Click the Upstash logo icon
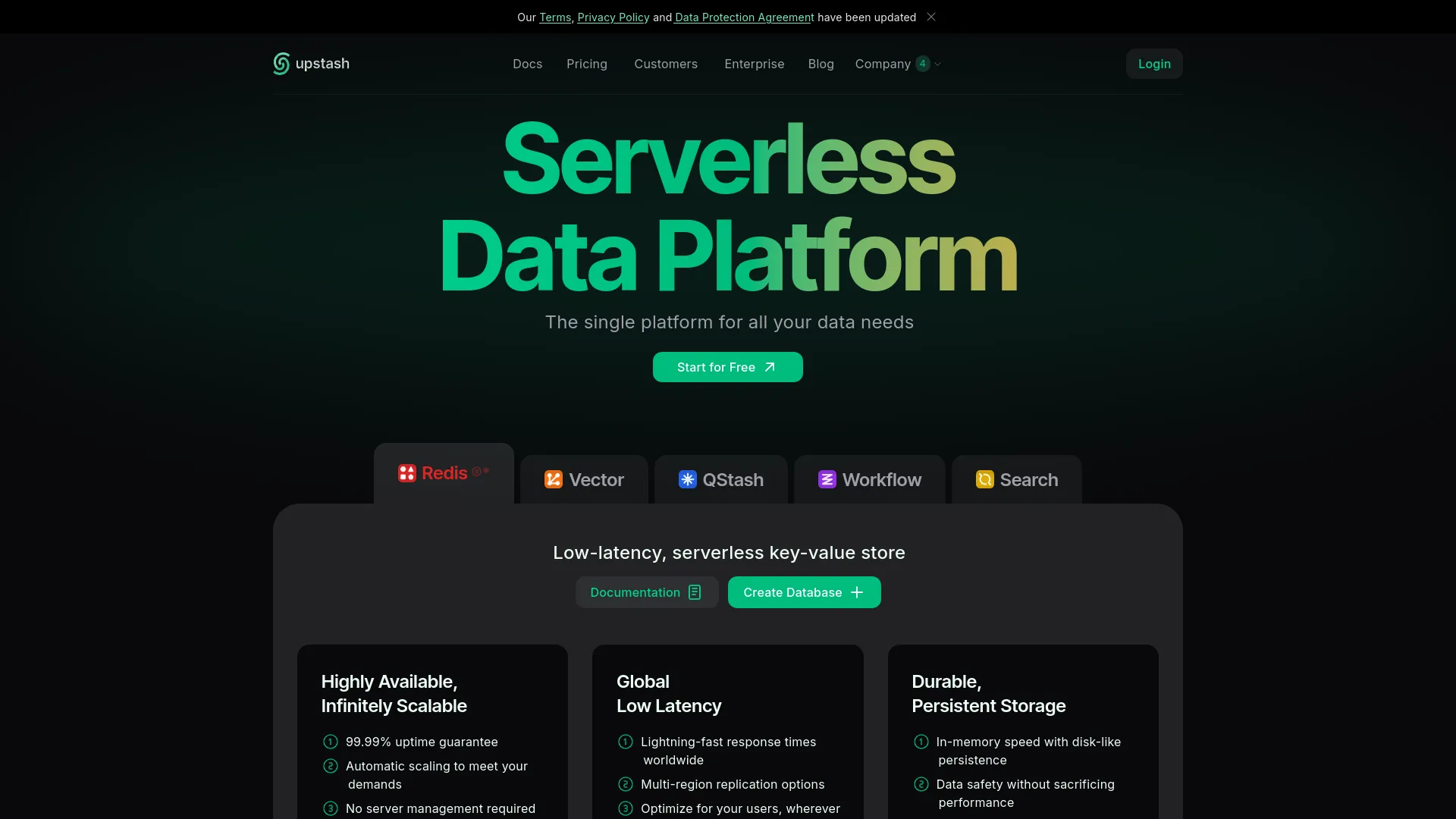Screen dimensions: 1456x819 click(x=281, y=64)
